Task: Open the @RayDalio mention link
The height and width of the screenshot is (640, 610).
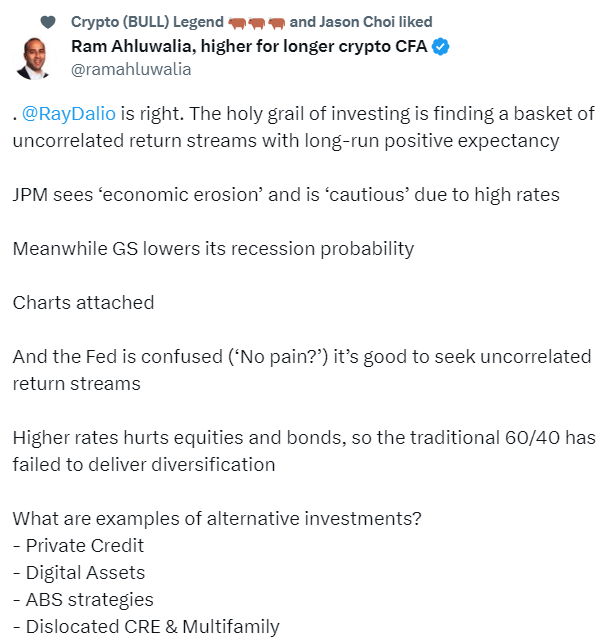Action: [x=69, y=113]
